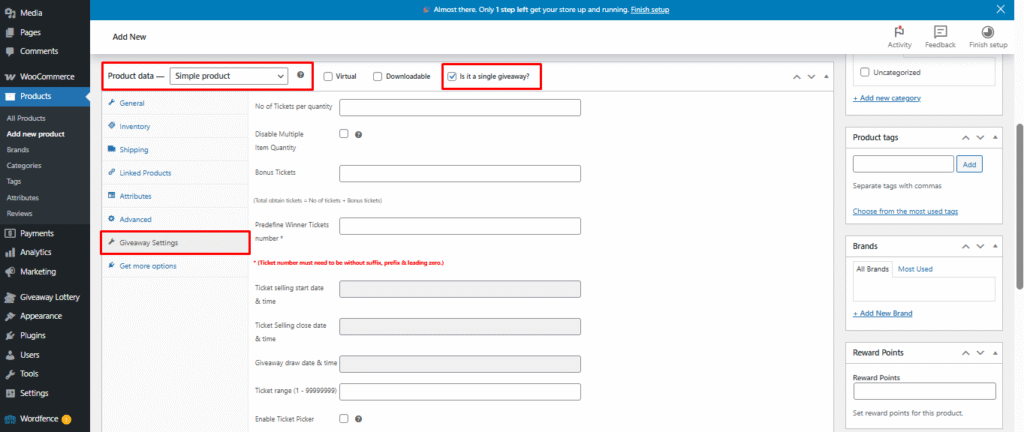Open the Feedback icon in header
This screenshot has height=432, width=1024.
[940, 32]
